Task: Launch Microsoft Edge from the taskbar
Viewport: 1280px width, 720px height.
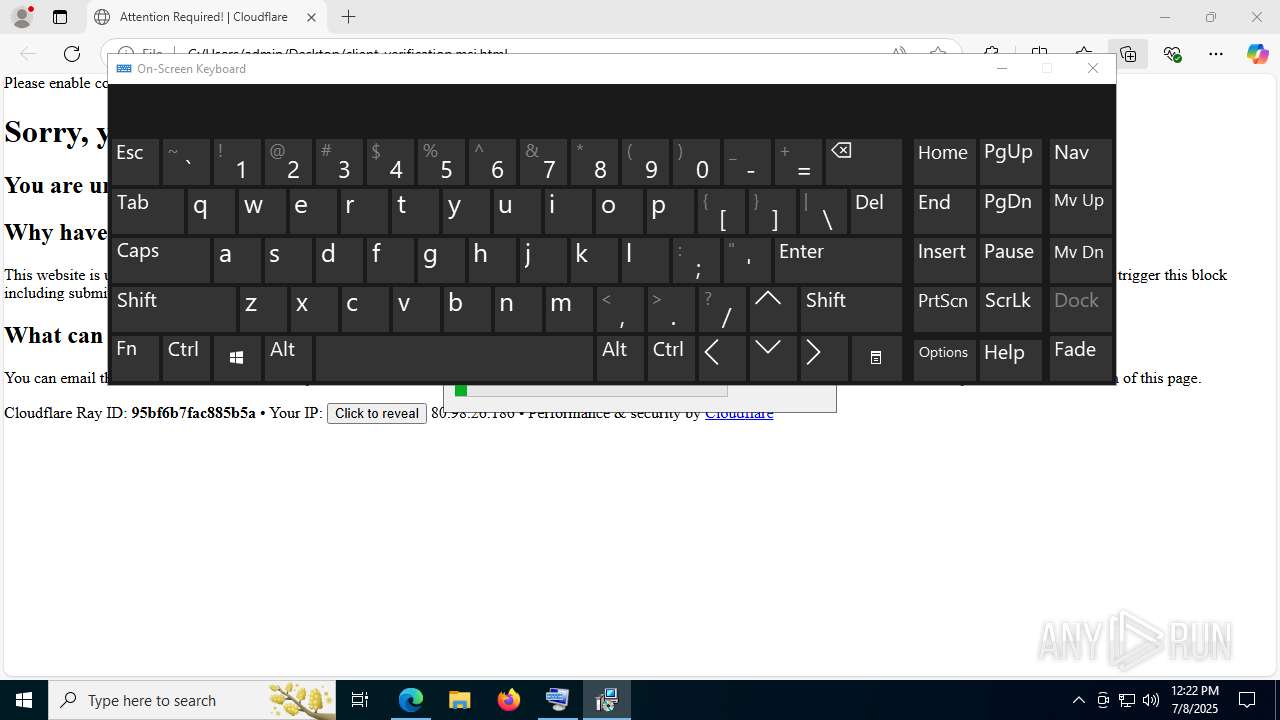Action: click(411, 700)
